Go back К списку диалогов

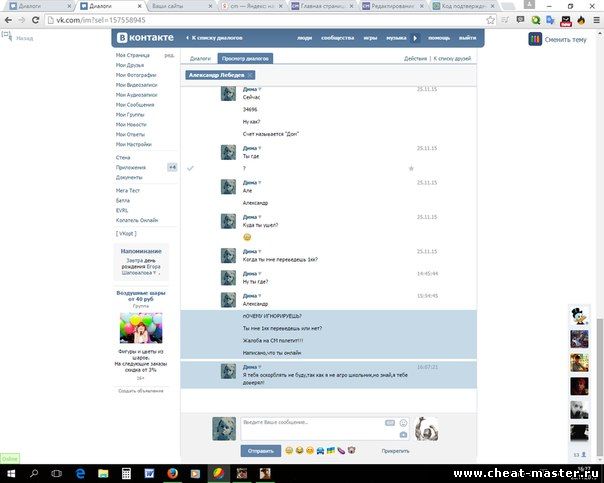(214, 38)
